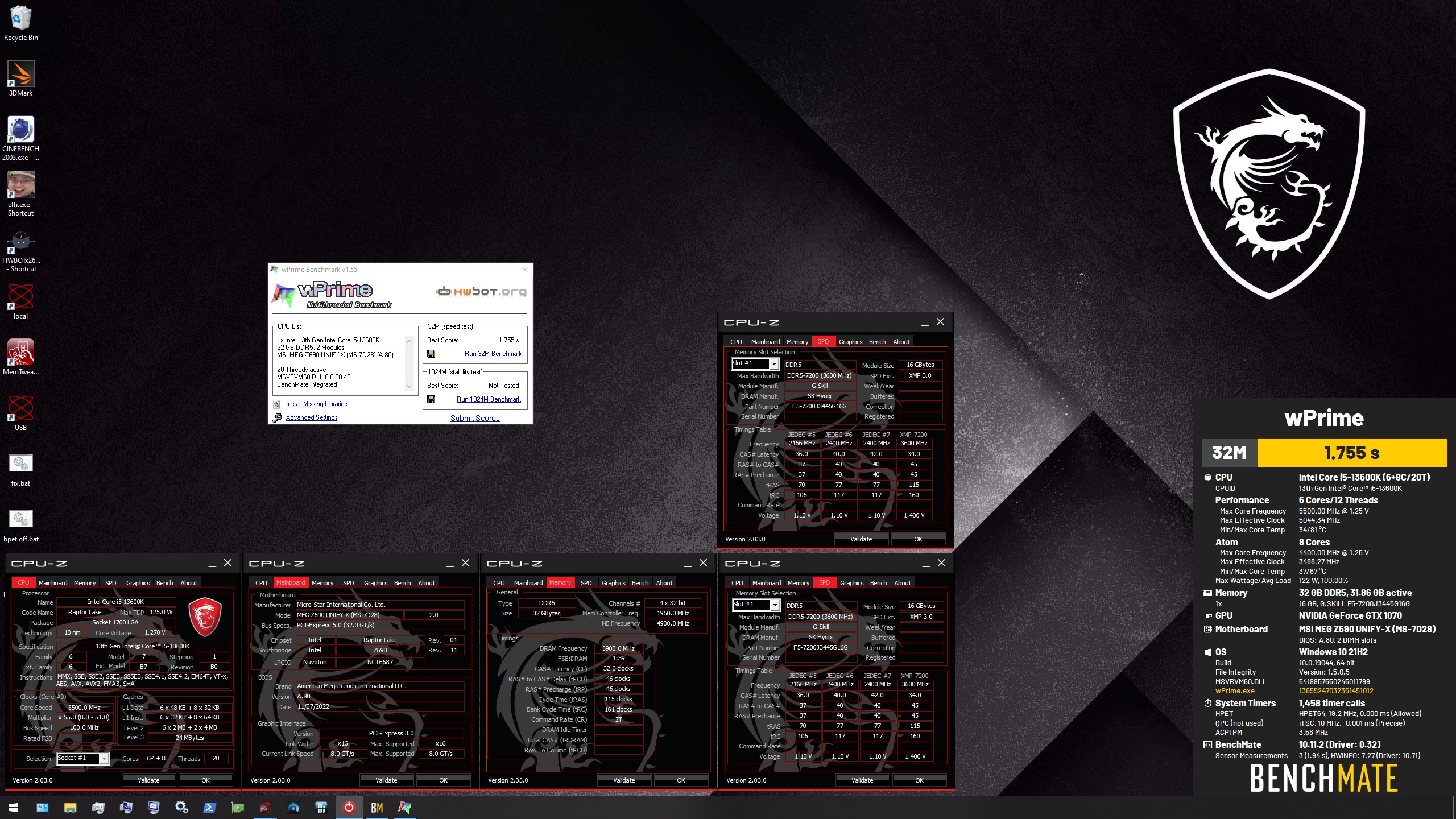Select the effi.exe Shortcut desktop icon

pyautogui.click(x=20, y=194)
